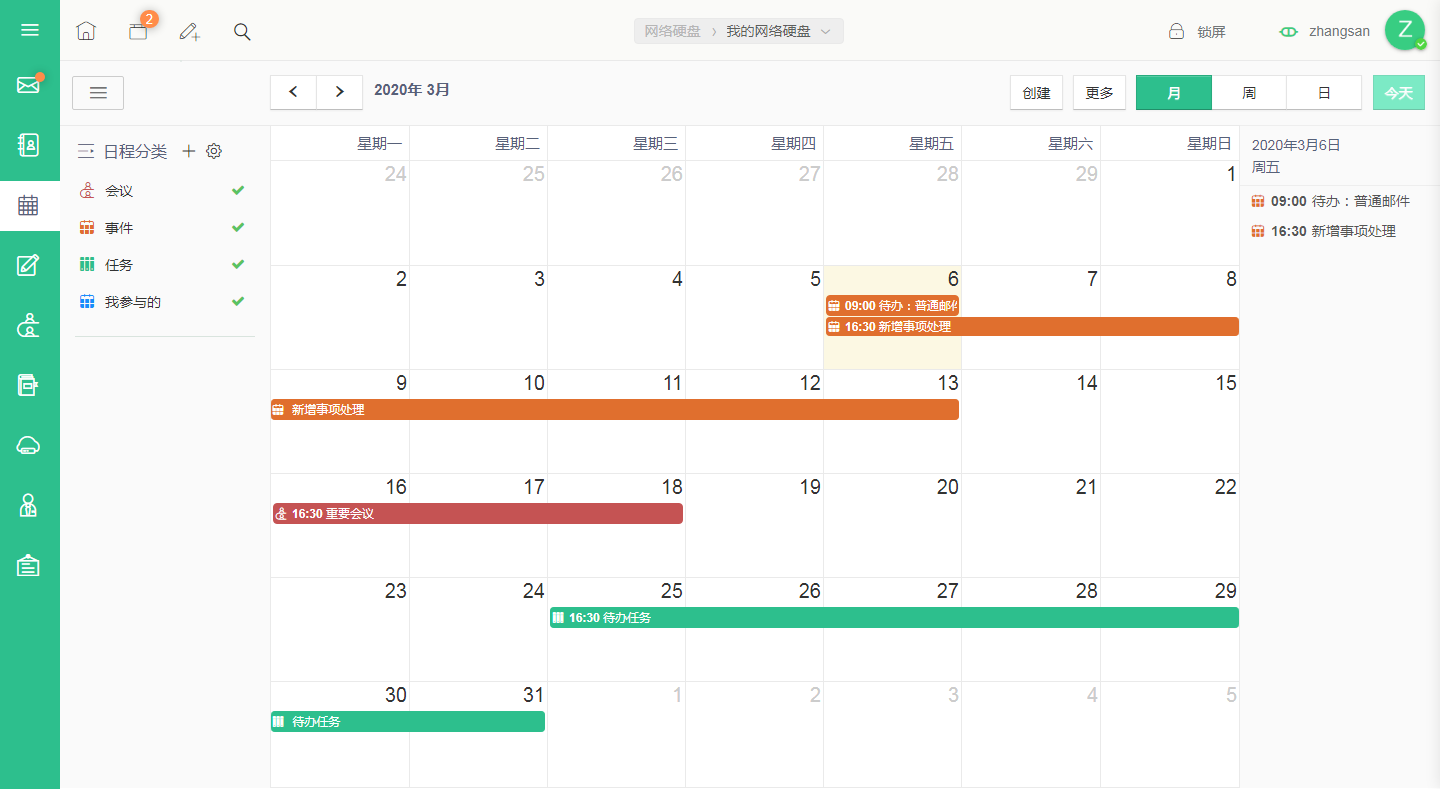Toggle the 事件 category checkmark
The height and width of the screenshot is (789, 1440).
(x=238, y=227)
